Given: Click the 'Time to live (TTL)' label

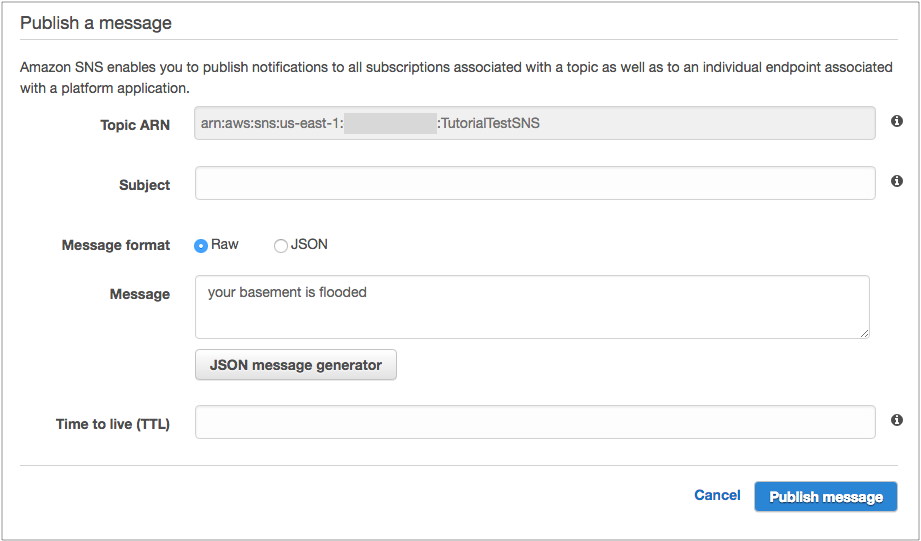Looking at the screenshot, I should coord(113,424).
